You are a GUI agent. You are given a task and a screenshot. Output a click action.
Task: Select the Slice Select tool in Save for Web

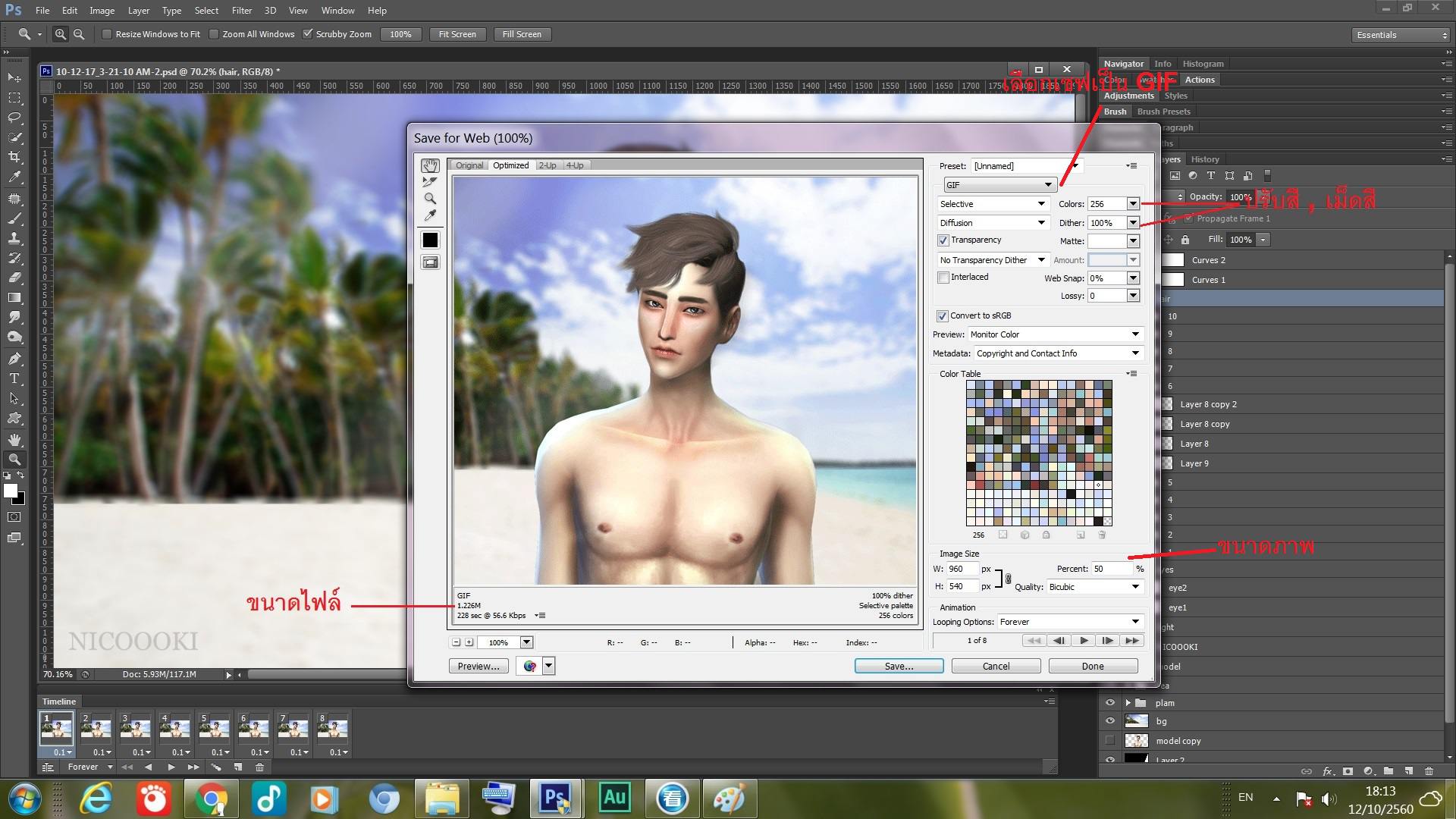coord(430,182)
